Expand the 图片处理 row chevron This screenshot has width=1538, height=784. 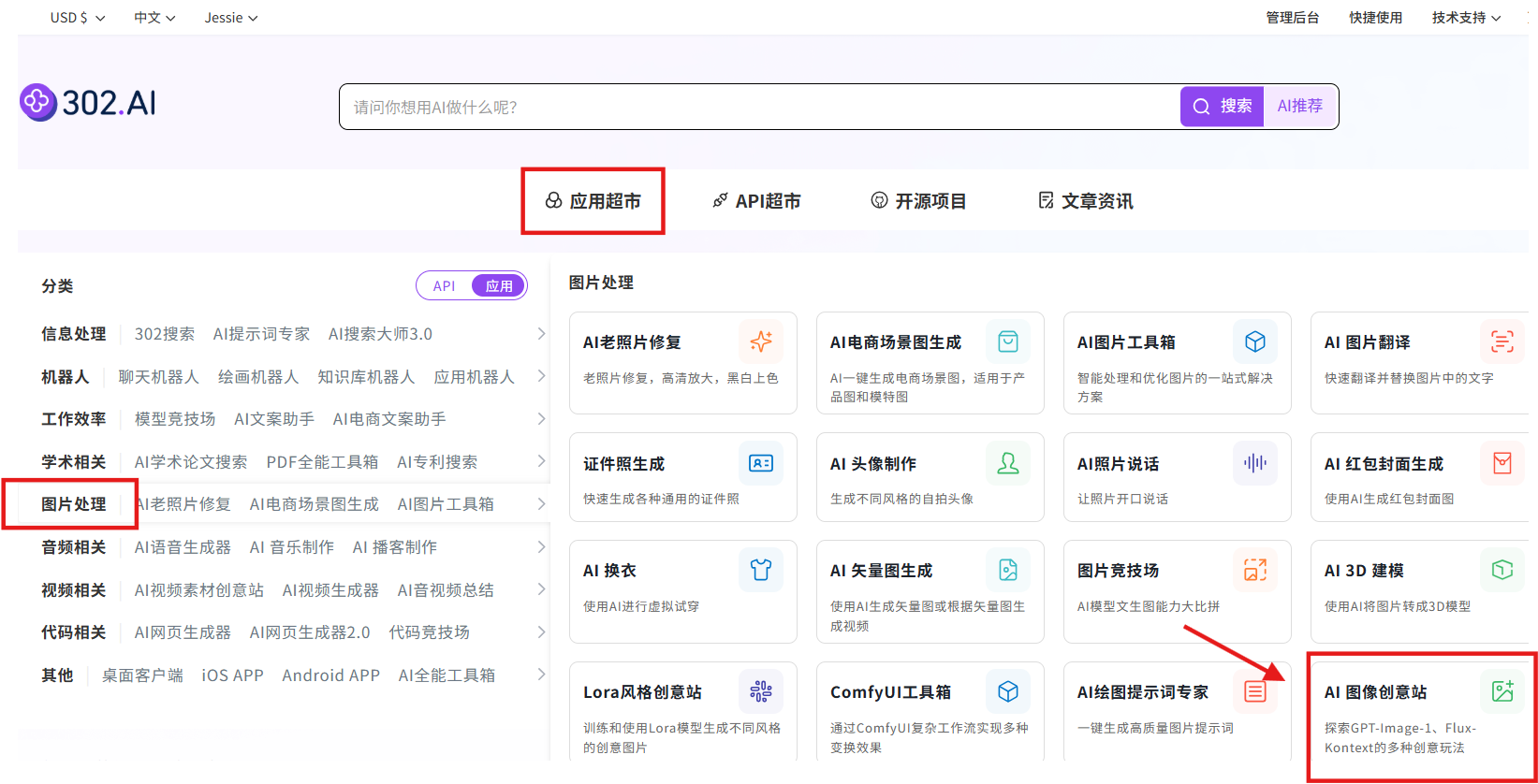pyautogui.click(x=541, y=504)
